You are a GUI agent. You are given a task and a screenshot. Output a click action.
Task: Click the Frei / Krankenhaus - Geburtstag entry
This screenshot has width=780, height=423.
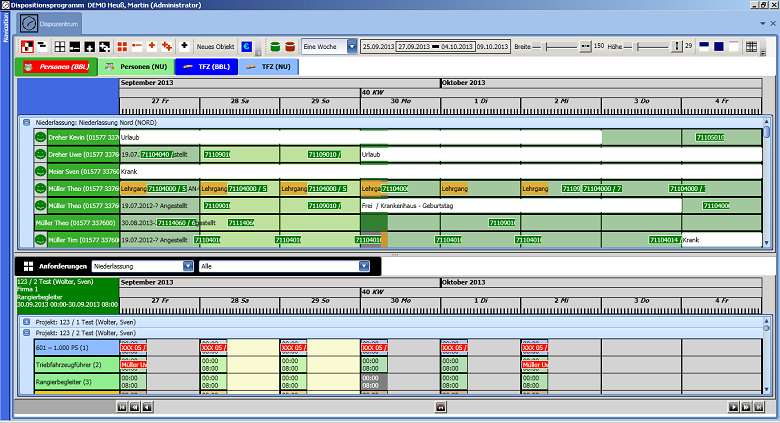coord(521,206)
